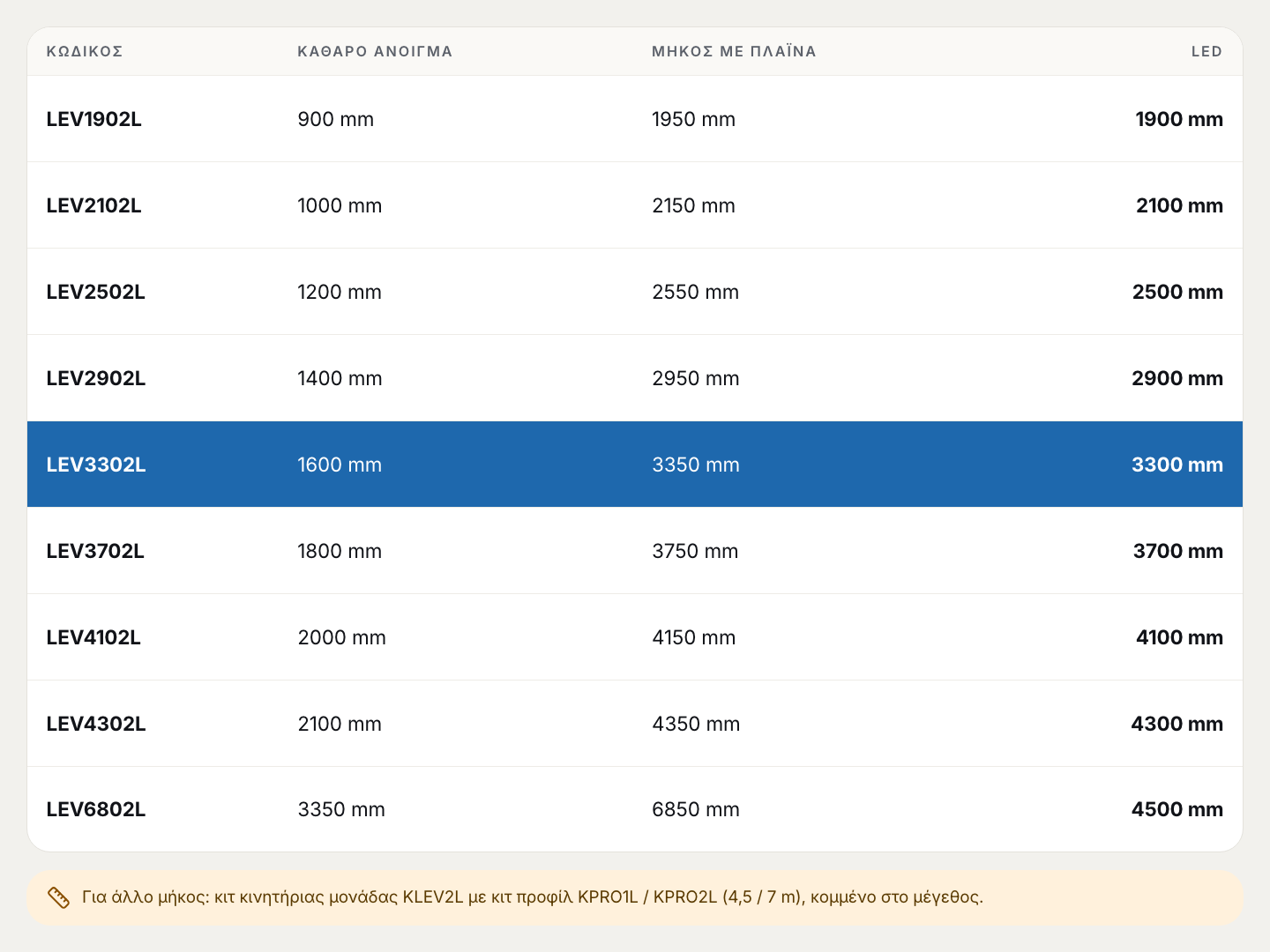Click the ΚΩΔΙΚΟΣ column header
The width and height of the screenshot is (1270, 952).
pyautogui.click(x=85, y=51)
